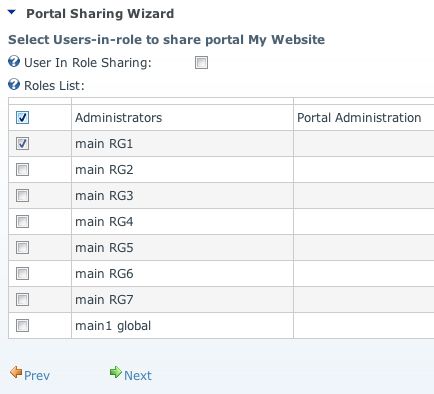Click the orange Prev arrow icon

click(x=16, y=372)
